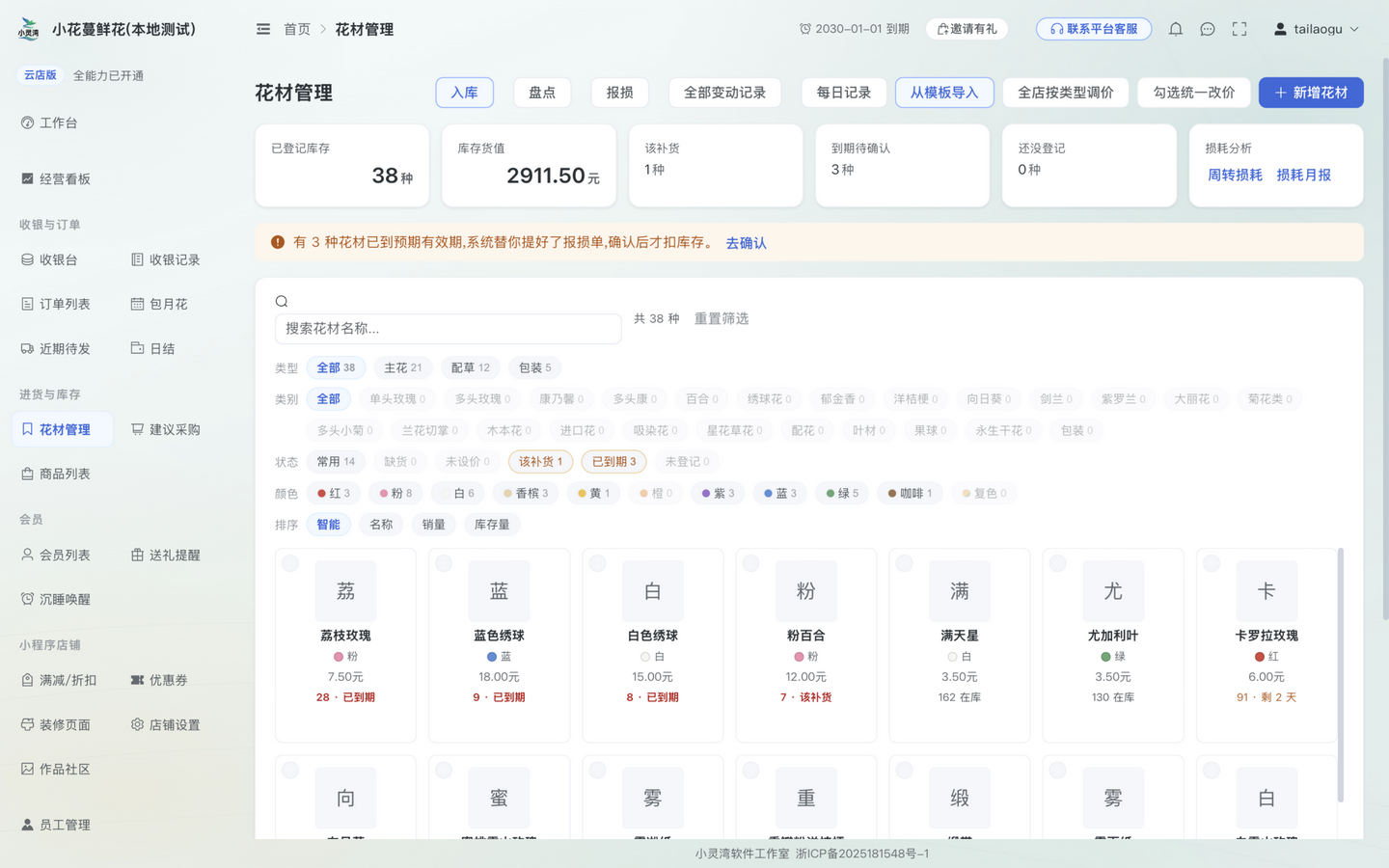Open 经营看板 in the sidebar
Screen dimensions: 1389x868
pos(56,178)
